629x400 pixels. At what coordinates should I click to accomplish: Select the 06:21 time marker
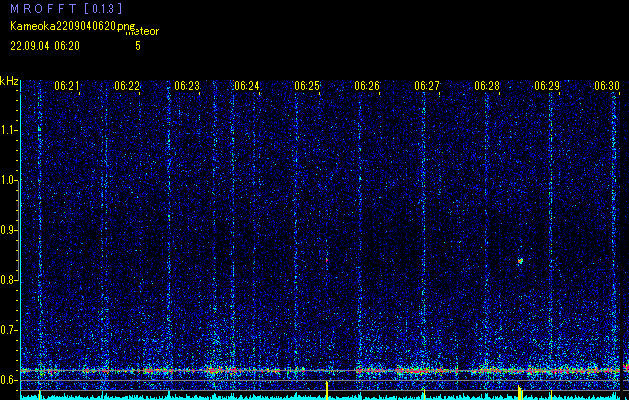(x=67, y=85)
